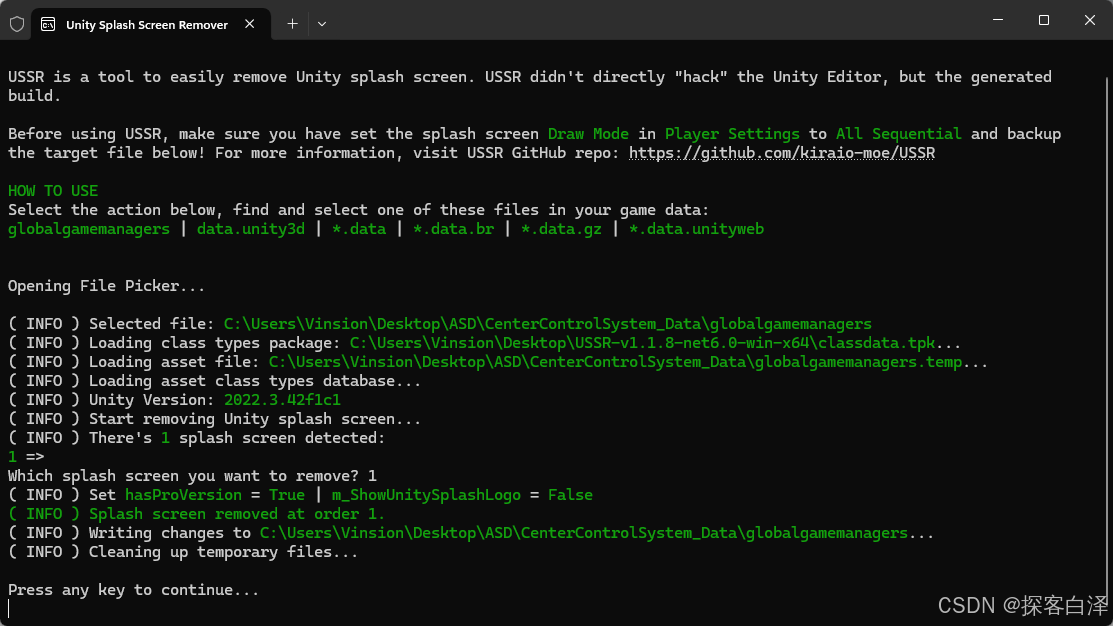Click the green HOW TO USE heading
The width and height of the screenshot is (1113, 626).
click(x=53, y=191)
